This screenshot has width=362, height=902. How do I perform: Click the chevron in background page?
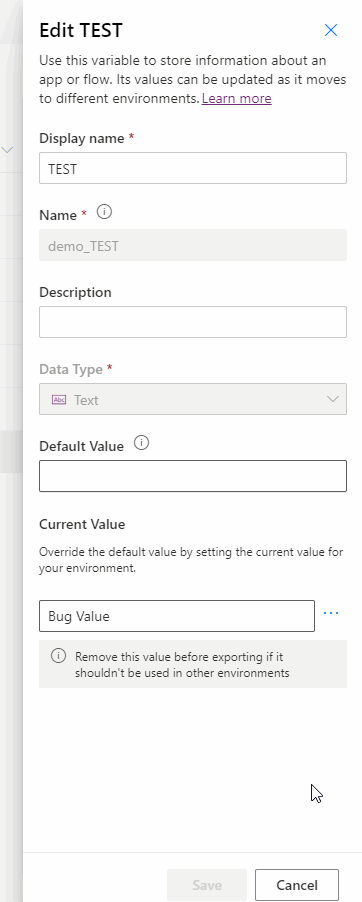pyautogui.click(x=7, y=150)
